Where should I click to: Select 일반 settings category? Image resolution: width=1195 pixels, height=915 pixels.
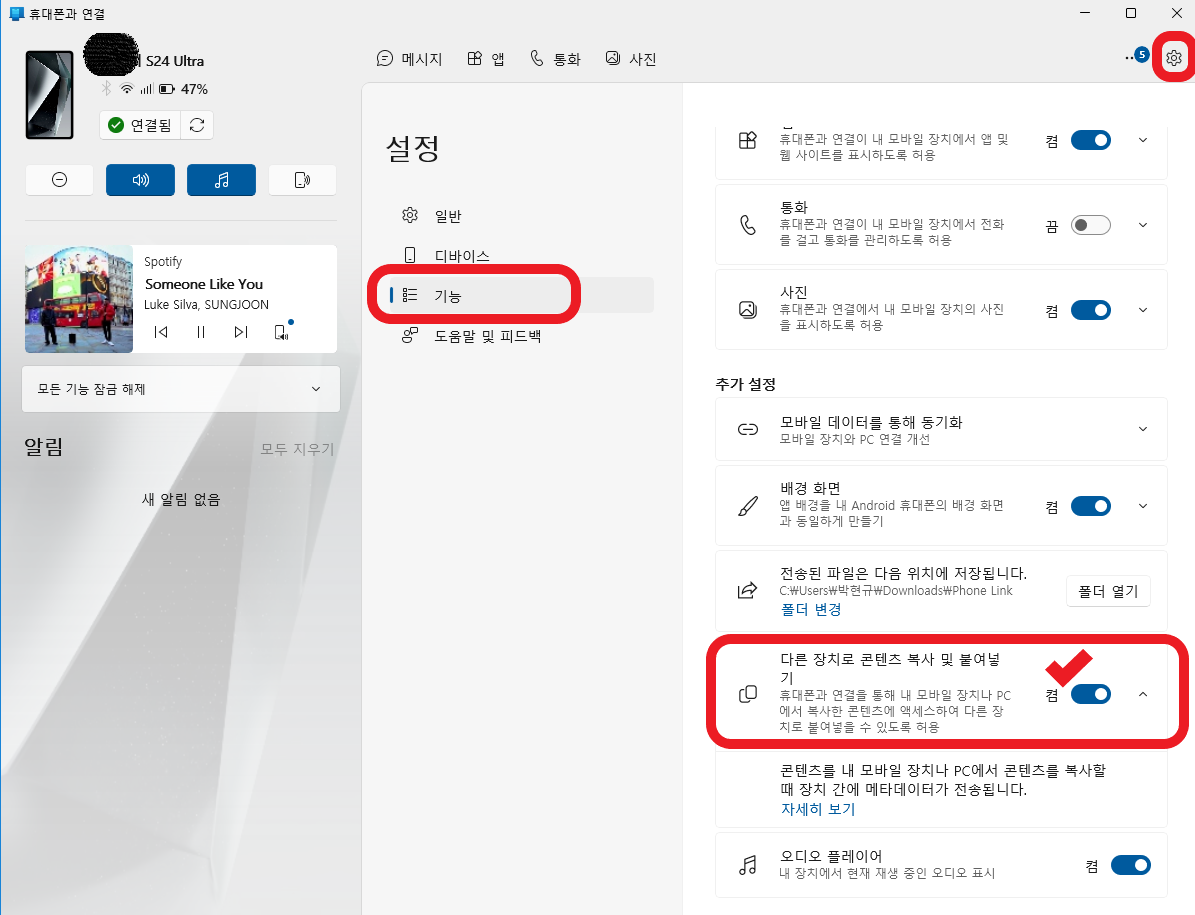click(x=521, y=216)
